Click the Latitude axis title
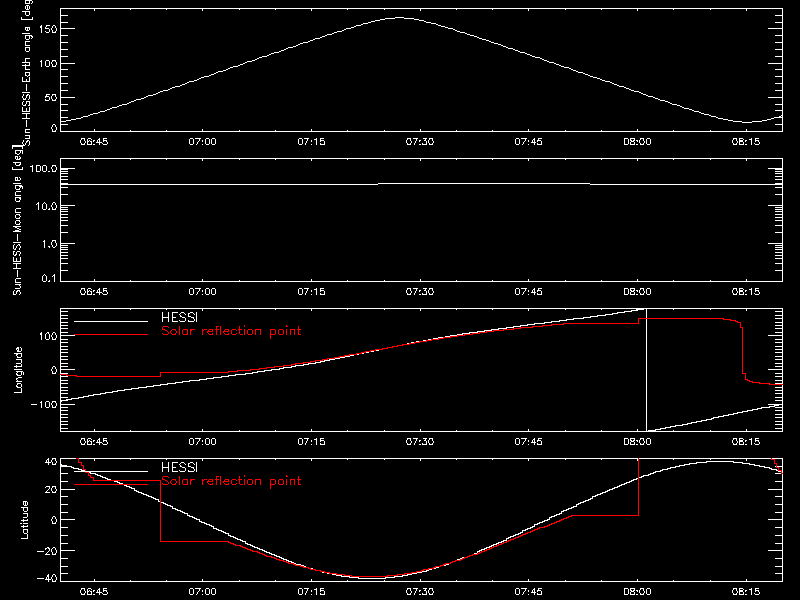 (x=24, y=520)
